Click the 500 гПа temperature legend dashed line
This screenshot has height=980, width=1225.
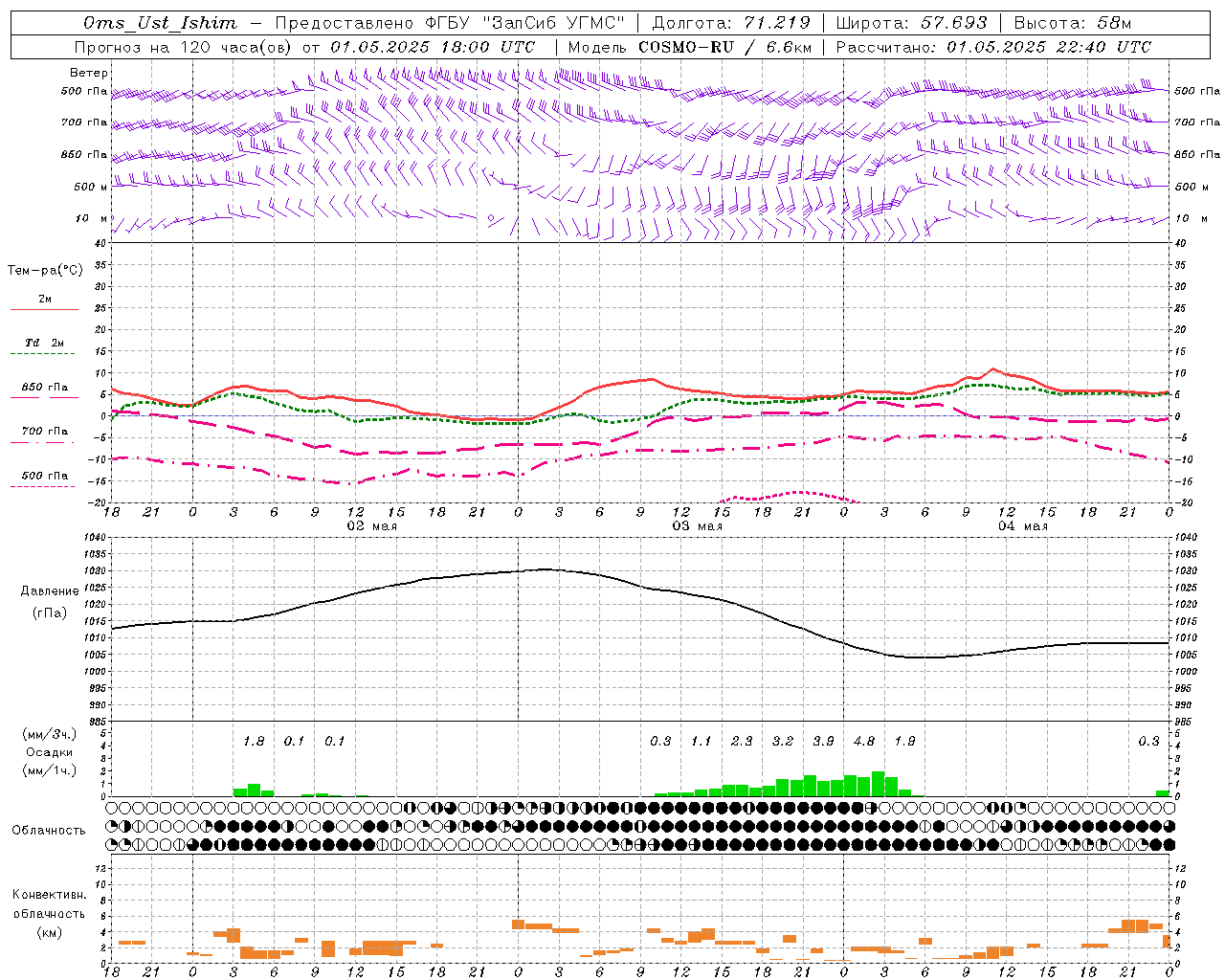[x=43, y=487]
